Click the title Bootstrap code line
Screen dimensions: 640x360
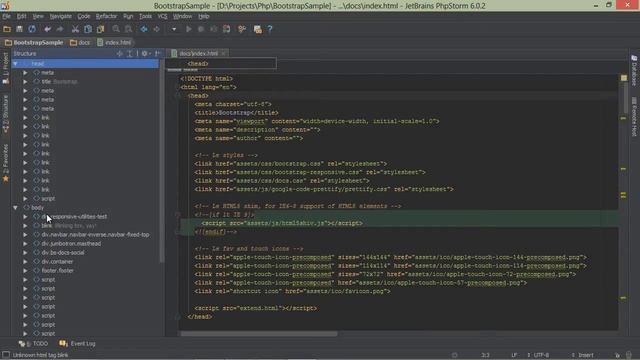236,113
